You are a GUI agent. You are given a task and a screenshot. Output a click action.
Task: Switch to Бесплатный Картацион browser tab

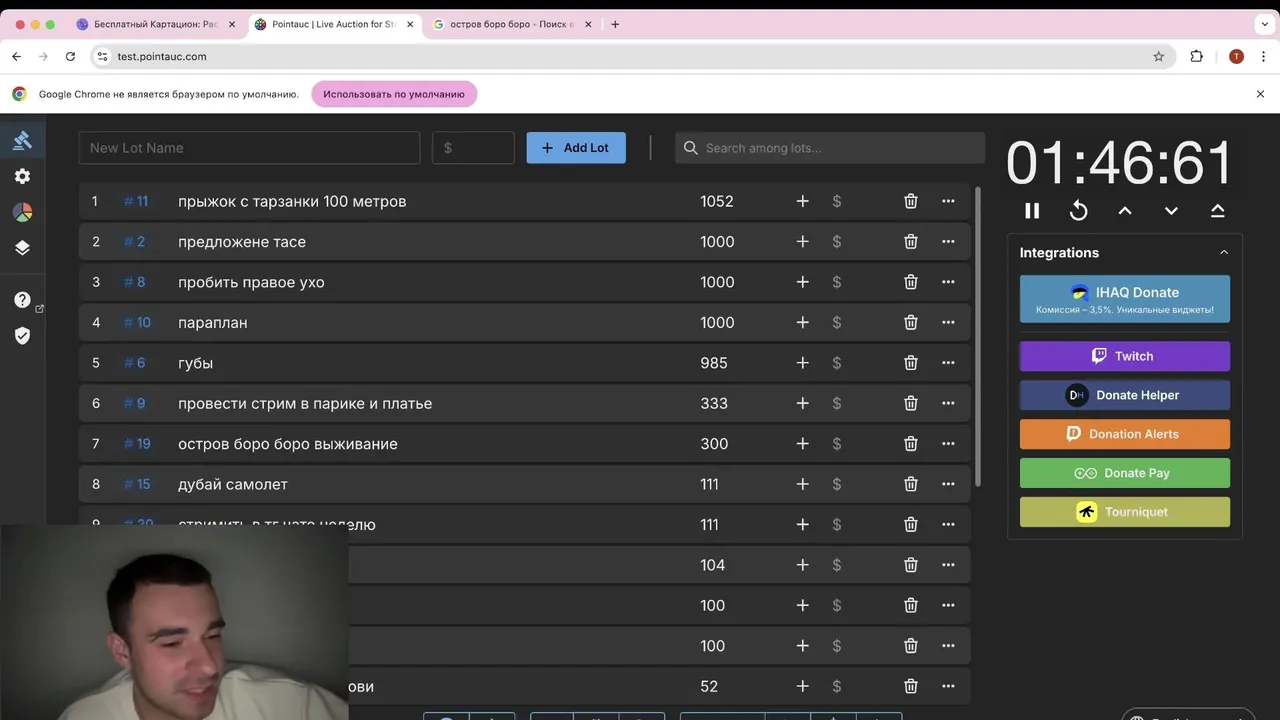click(155, 24)
